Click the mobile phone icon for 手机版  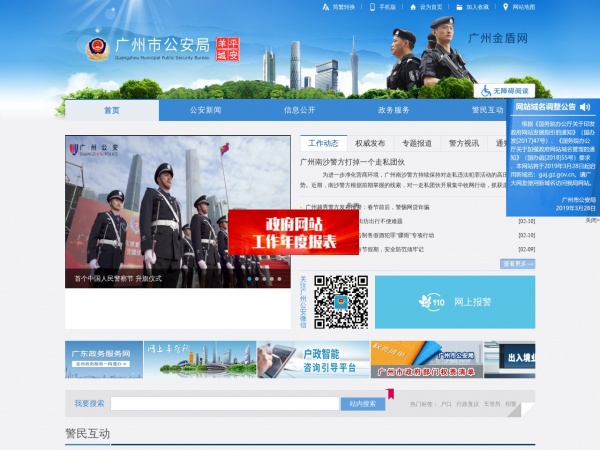pyautogui.click(x=372, y=7)
